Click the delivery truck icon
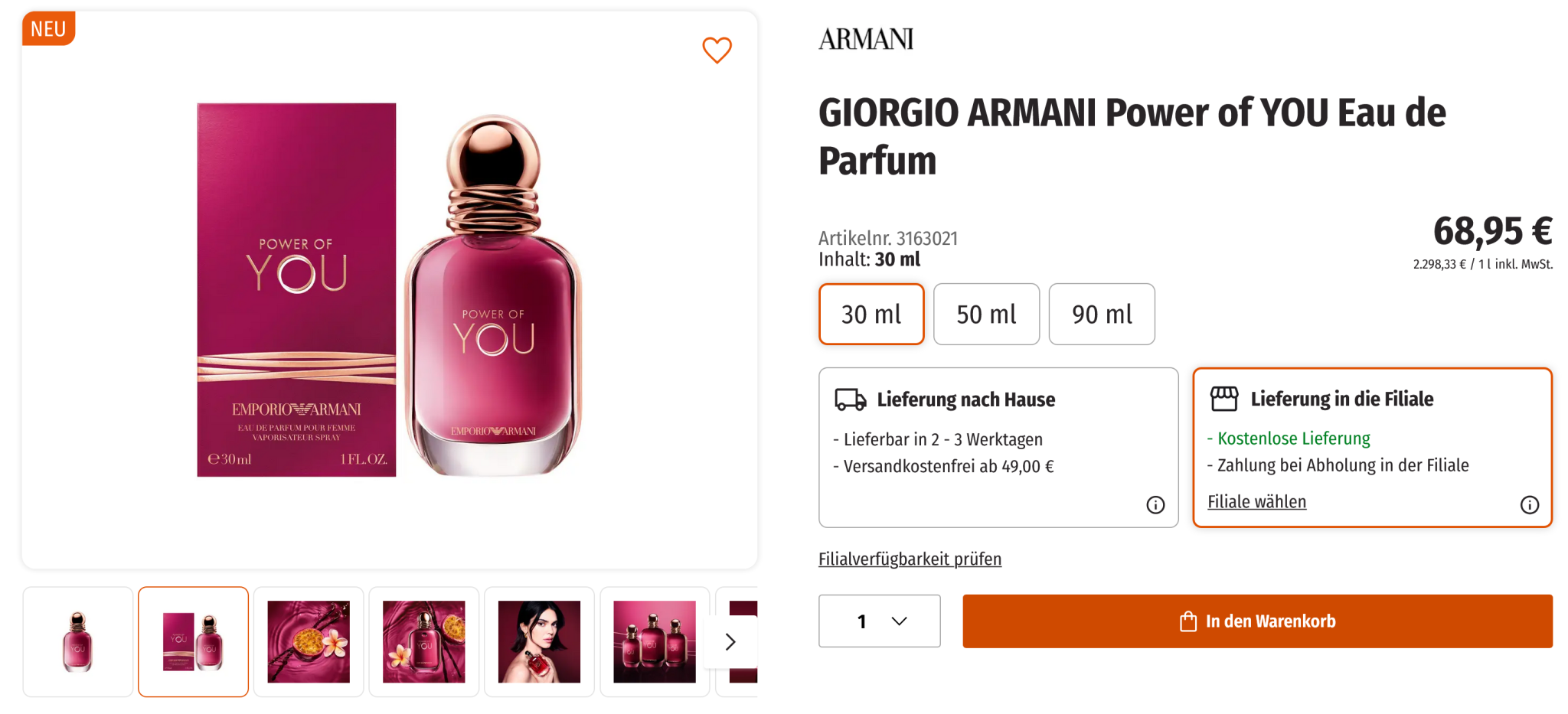This screenshot has height=714, width=1568. (x=850, y=399)
